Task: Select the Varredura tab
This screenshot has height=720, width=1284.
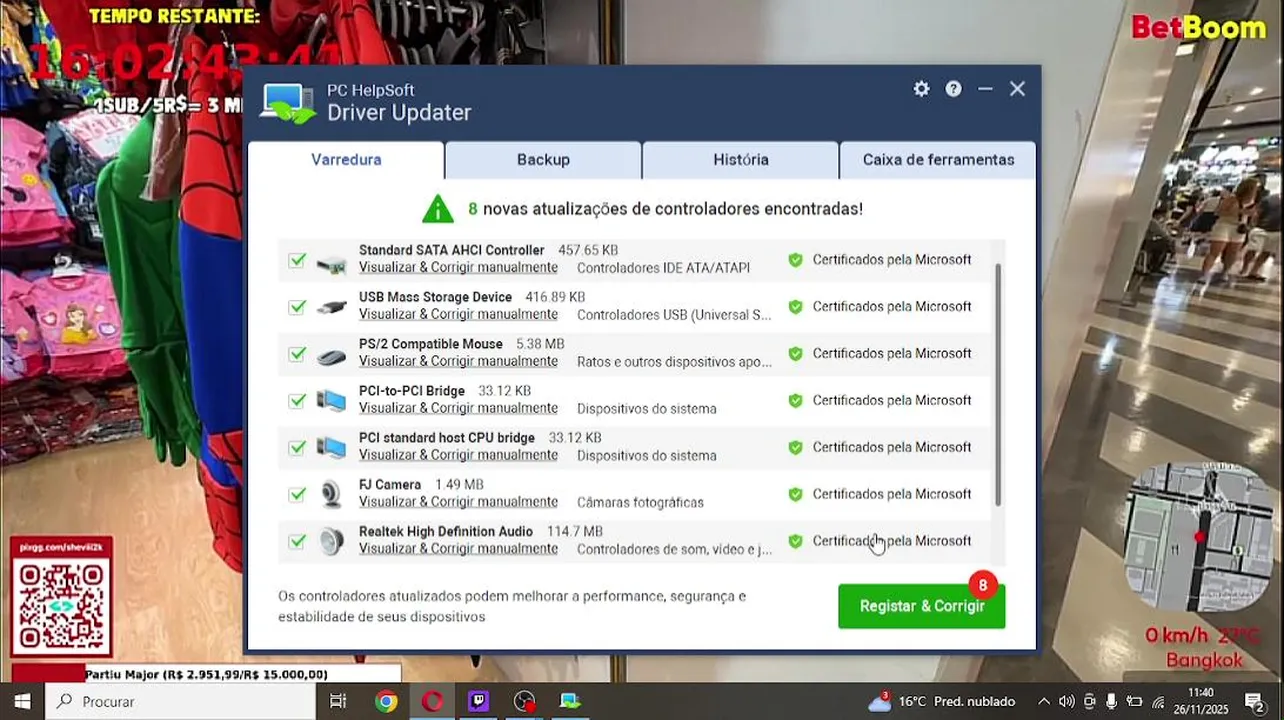Action: pos(346,159)
